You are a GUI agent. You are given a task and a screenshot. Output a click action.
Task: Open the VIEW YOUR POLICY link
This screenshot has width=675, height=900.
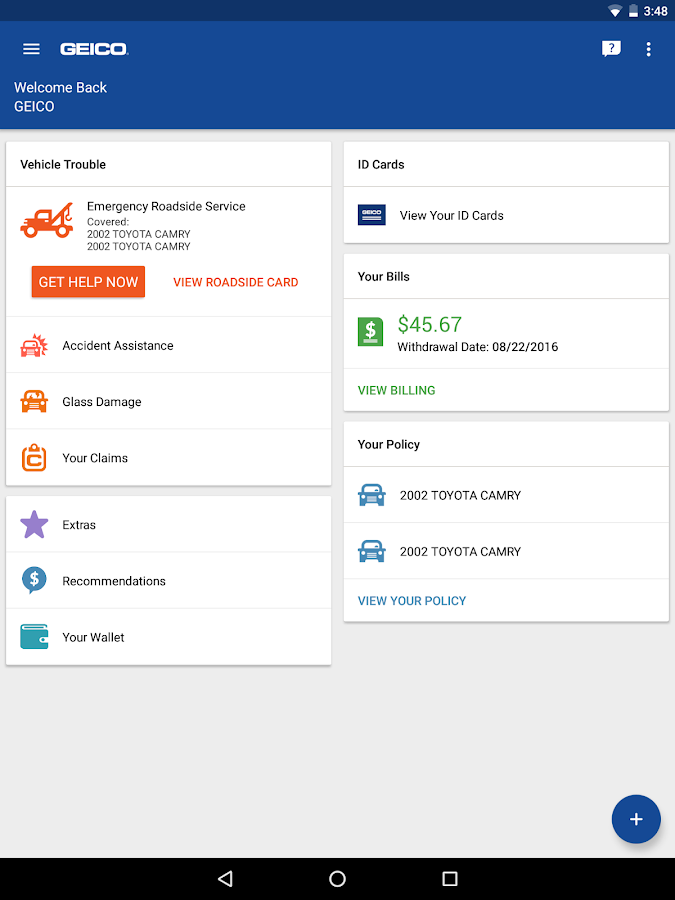[412, 601]
